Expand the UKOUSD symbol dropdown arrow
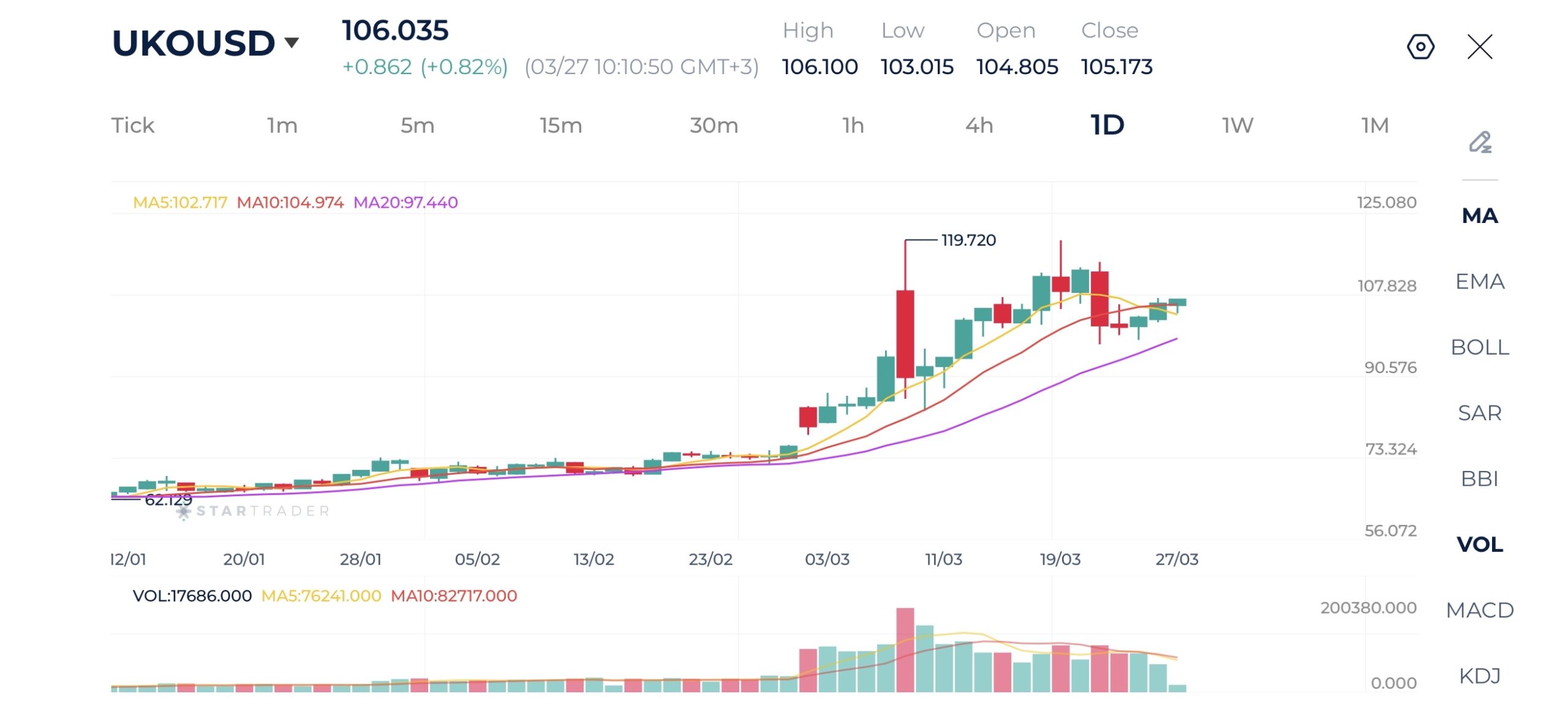 coord(292,42)
